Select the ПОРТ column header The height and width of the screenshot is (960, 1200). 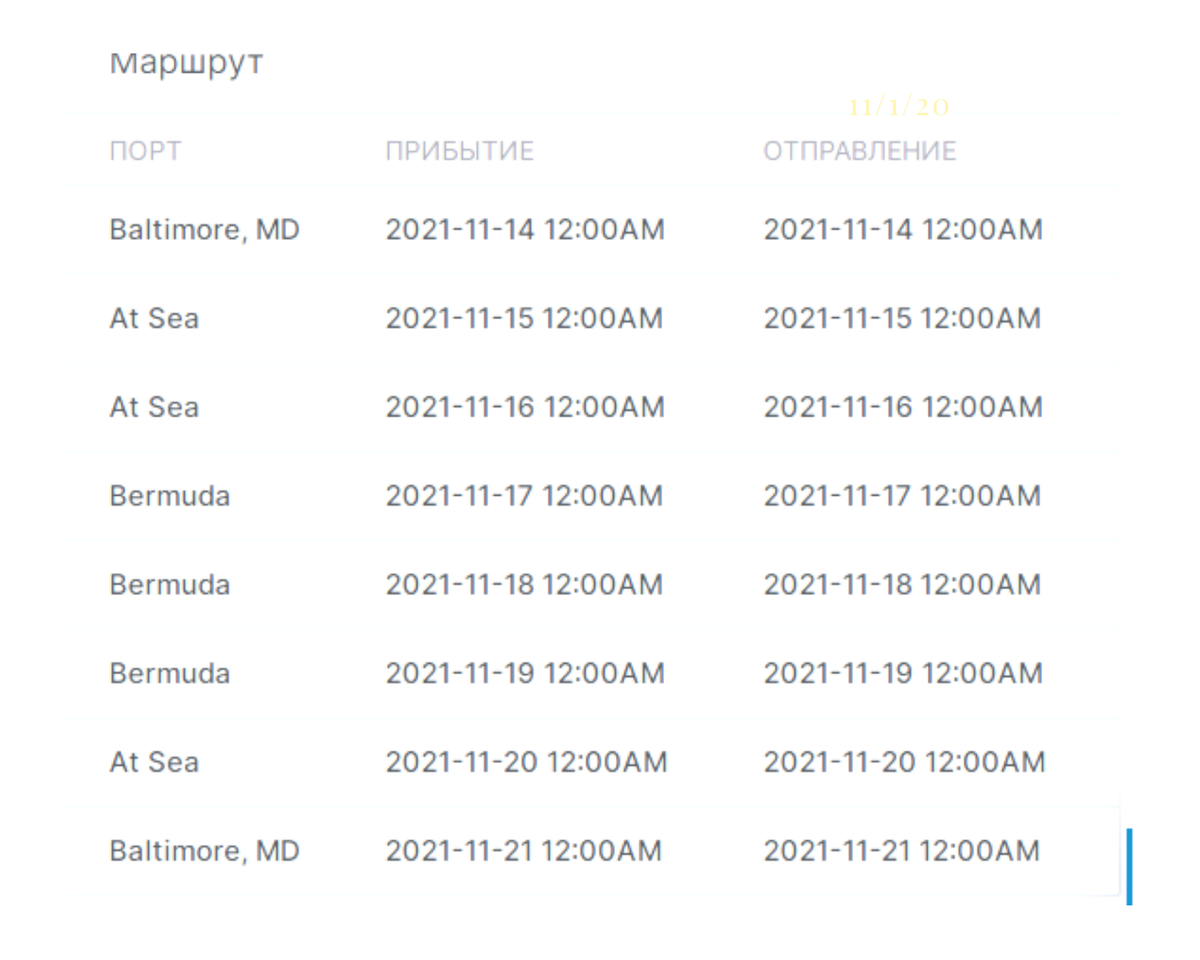(145, 151)
